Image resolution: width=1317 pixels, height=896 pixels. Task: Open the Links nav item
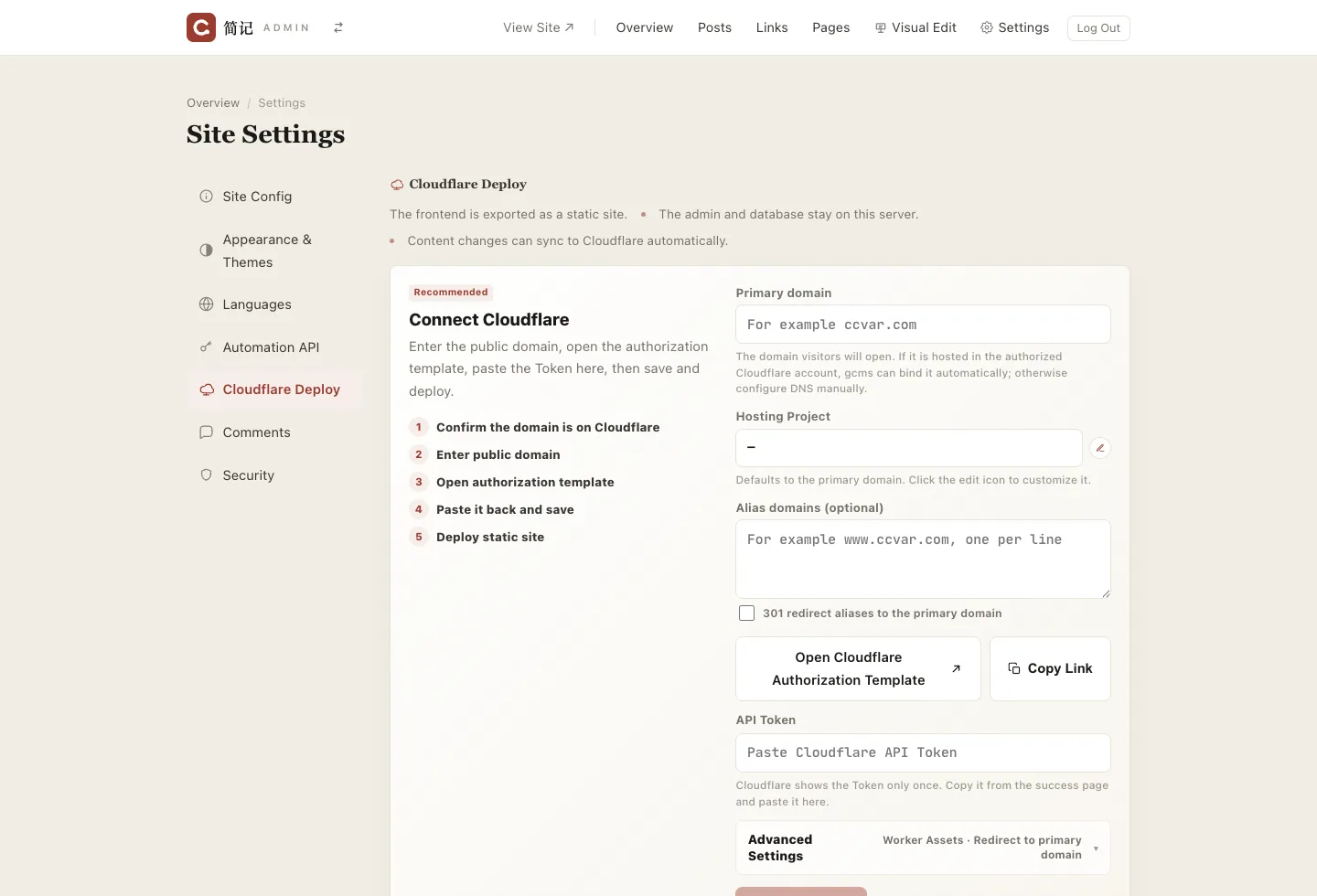772,27
